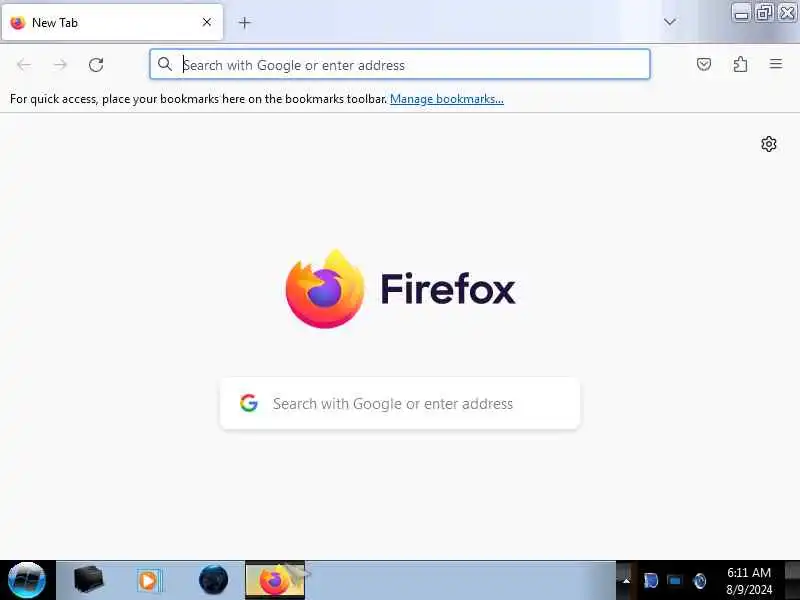
Task: Show hidden system tray icons
Action: (626, 581)
